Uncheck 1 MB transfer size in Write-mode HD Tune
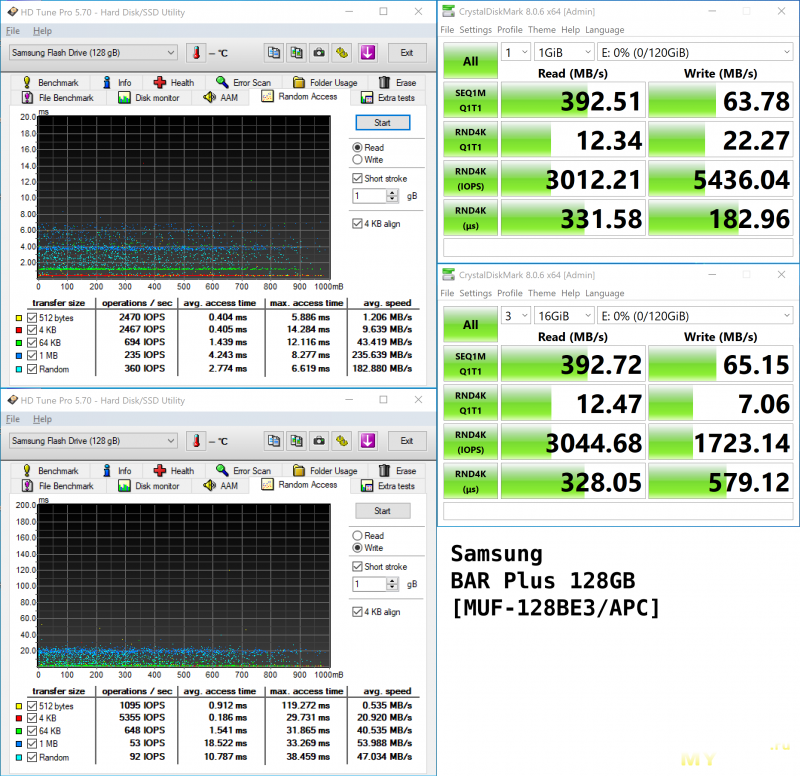The height and width of the screenshot is (776, 800). pyautogui.click(x=32, y=744)
